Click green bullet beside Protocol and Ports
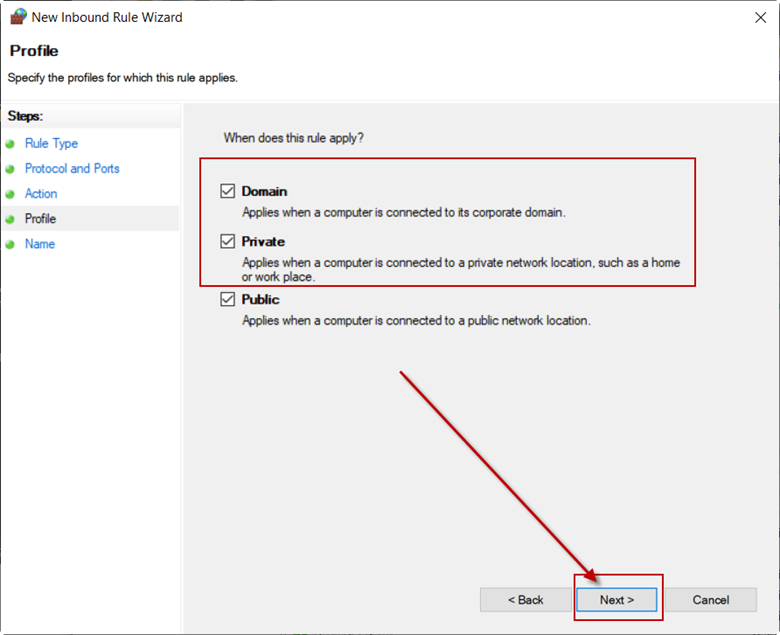 [10, 169]
